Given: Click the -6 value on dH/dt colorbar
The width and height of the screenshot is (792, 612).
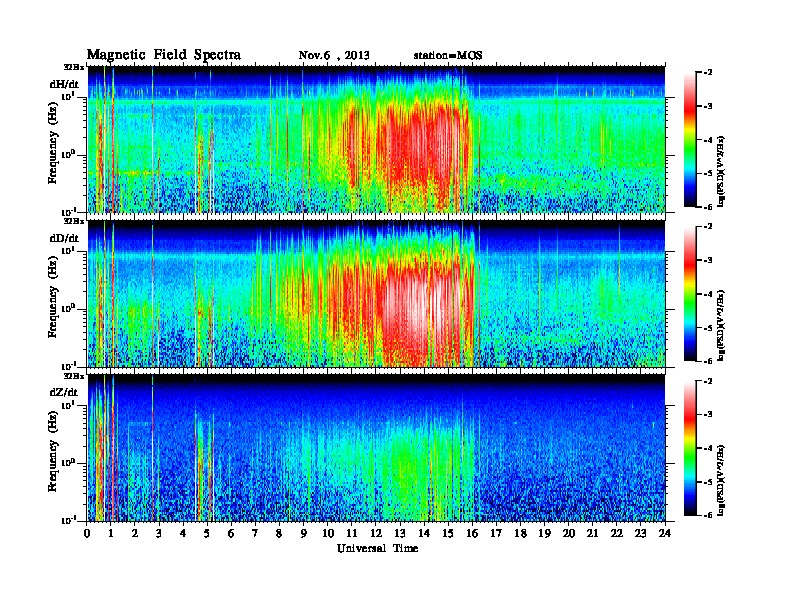Looking at the screenshot, I should [x=708, y=207].
